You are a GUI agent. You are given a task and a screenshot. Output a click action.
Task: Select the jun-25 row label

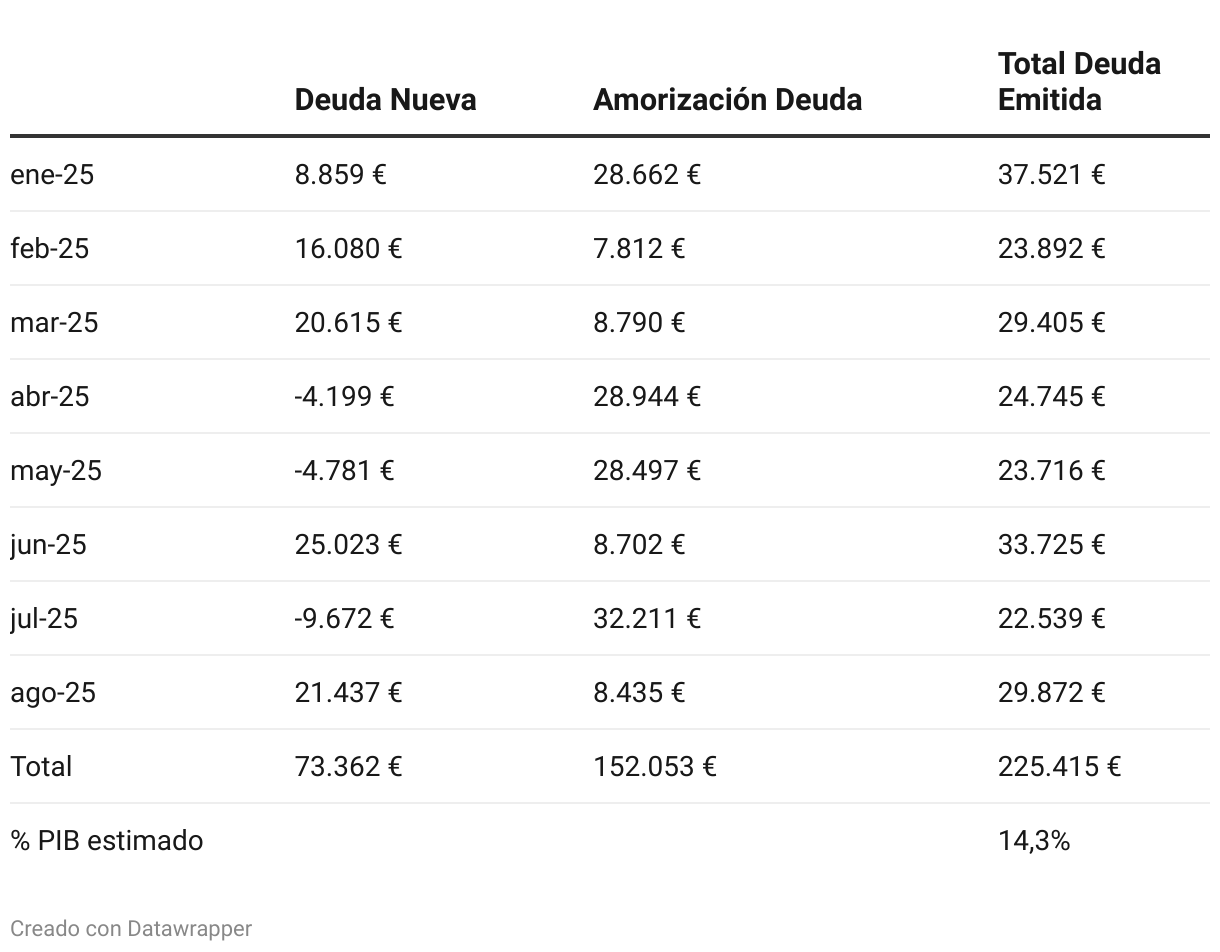tap(48, 544)
